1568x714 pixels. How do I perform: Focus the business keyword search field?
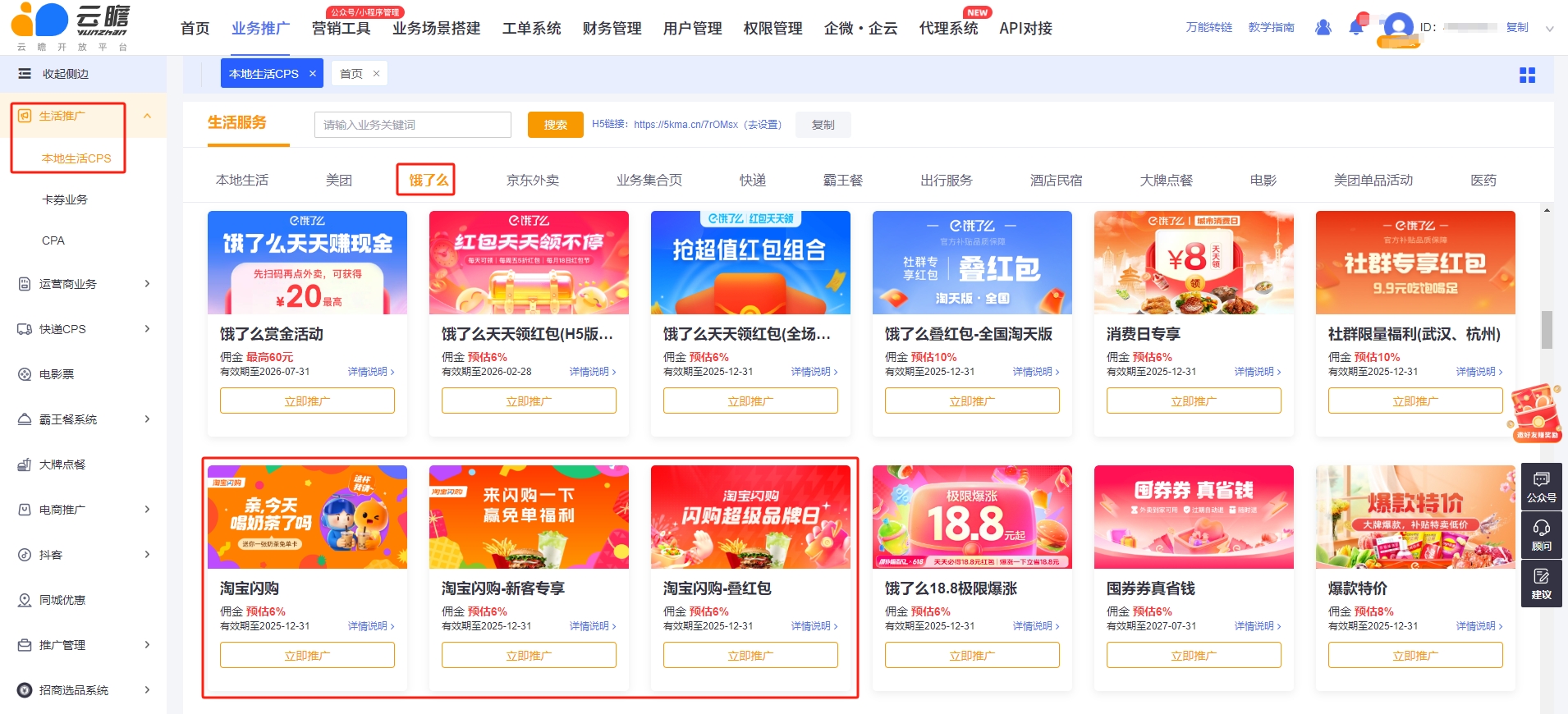pyautogui.click(x=413, y=125)
